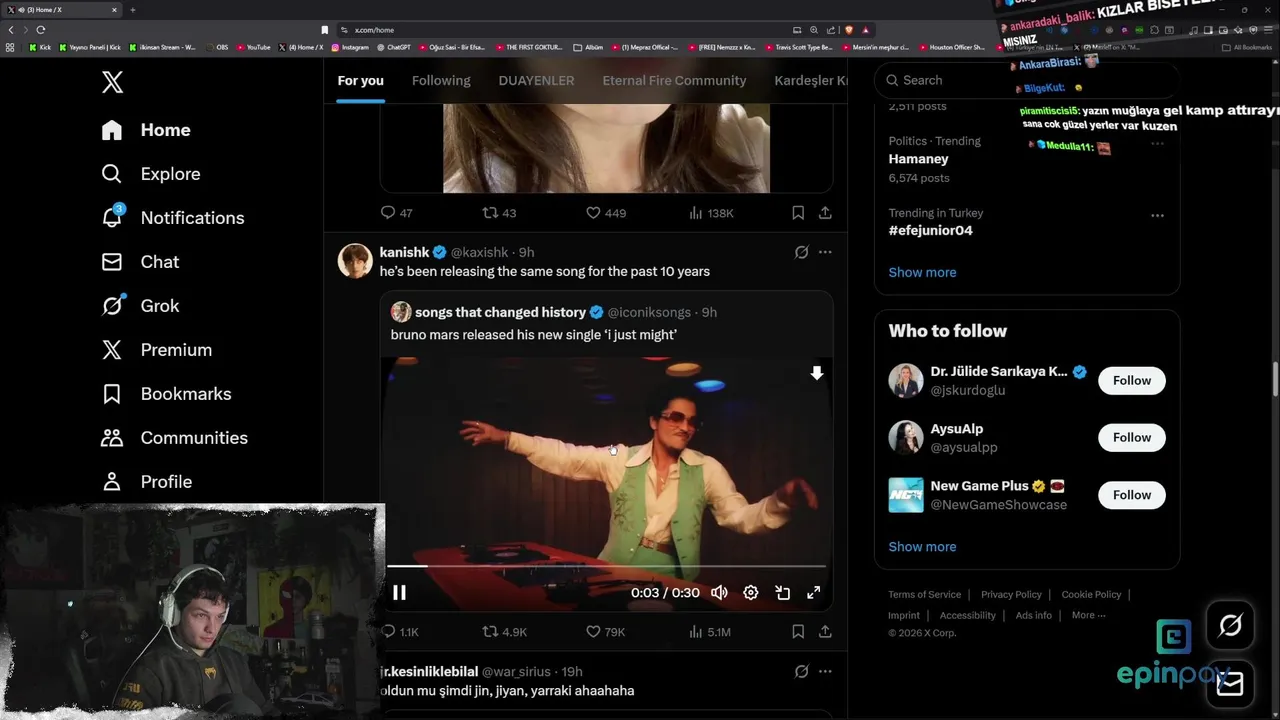Follow Dr. Jülide Sarıkaya

pyautogui.click(x=1132, y=380)
